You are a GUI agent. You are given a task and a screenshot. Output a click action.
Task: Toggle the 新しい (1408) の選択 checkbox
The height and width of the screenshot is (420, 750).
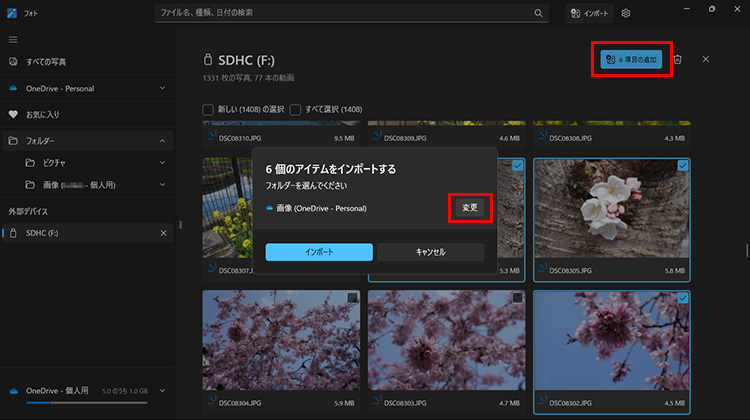[208, 109]
